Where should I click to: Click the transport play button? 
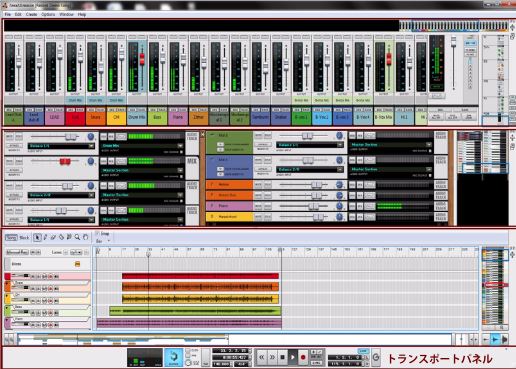point(292,357)
